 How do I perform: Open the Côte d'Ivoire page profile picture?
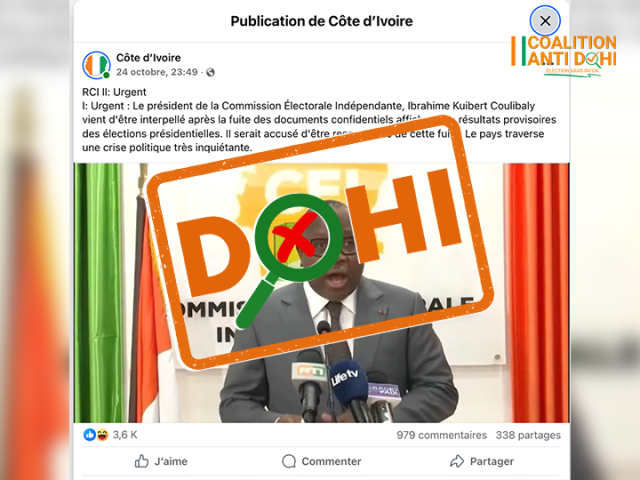(96, 65)
